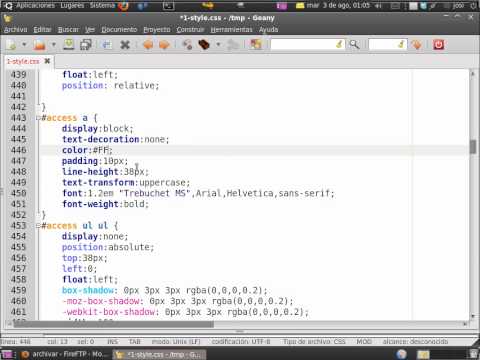Click the 'codificación: UTF-8' status entry
Screen dimensions: 480x360
[241, 342]
